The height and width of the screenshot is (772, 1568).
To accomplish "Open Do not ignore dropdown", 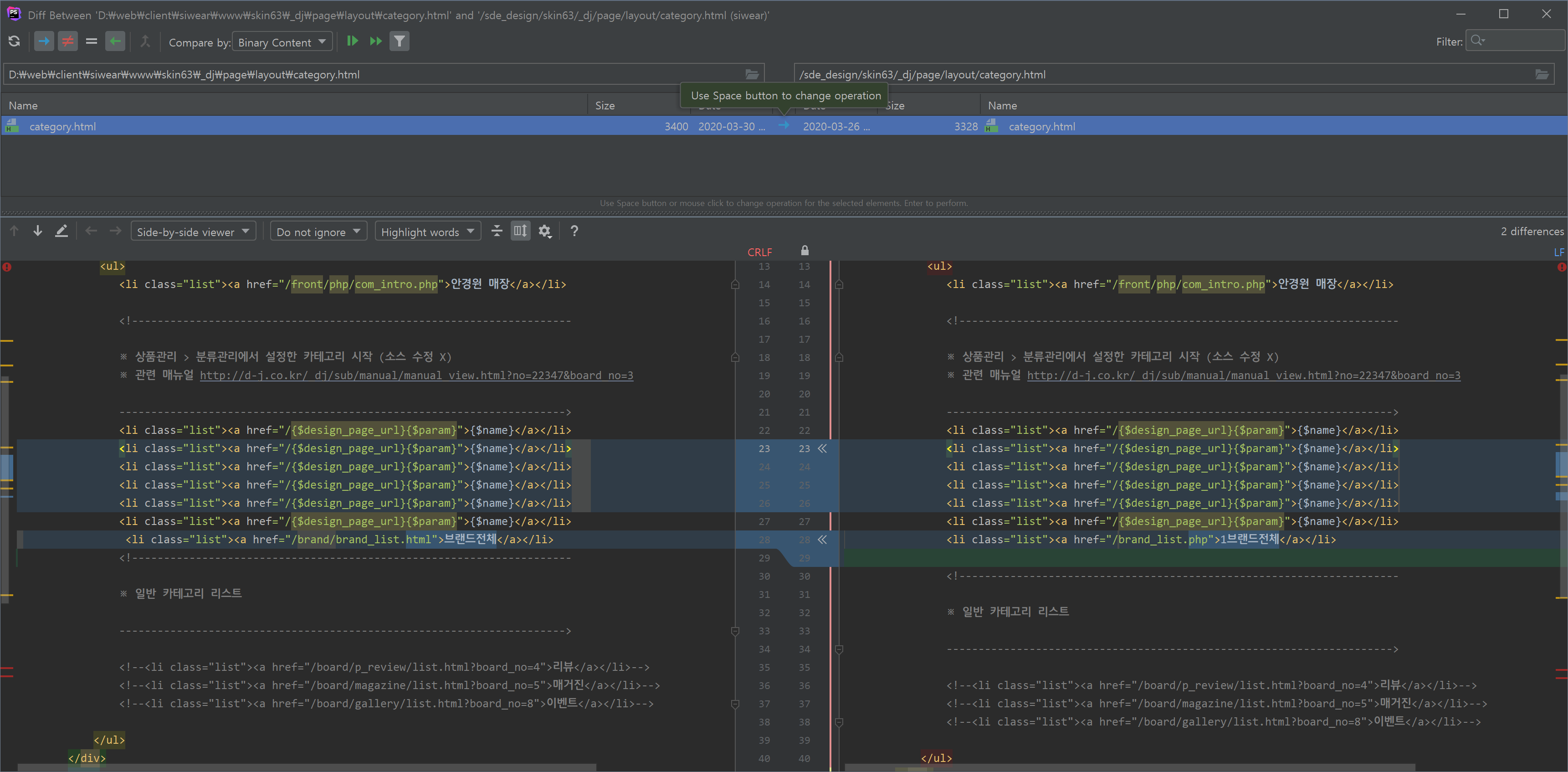I will coord(318,232).
